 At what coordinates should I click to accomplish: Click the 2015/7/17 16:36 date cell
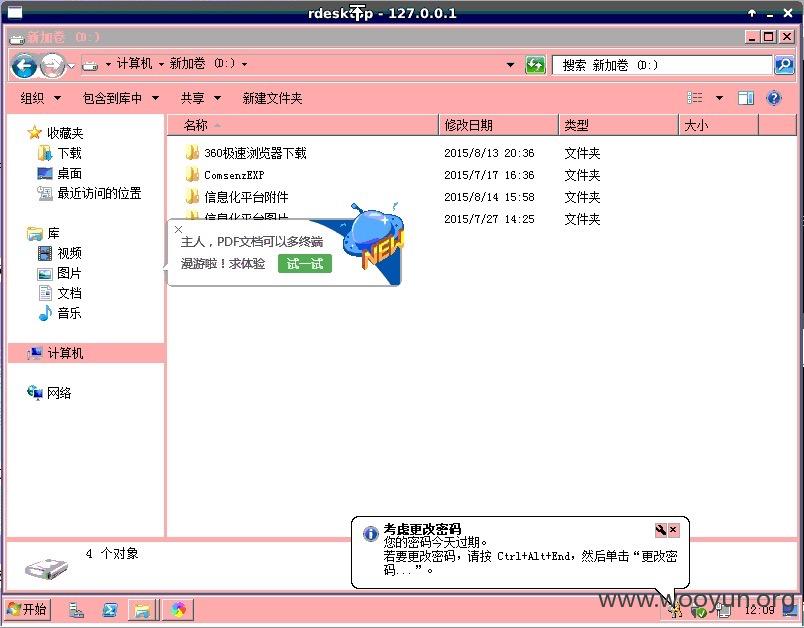pyautogui.click(x=489, y=175)
